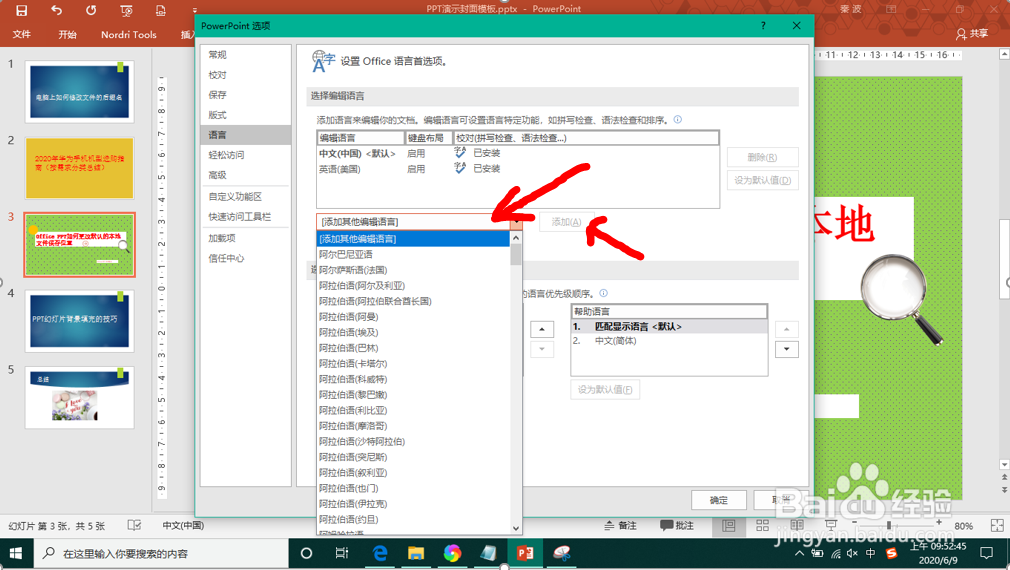Switch to Reading view icon
The width and height of the screenshot is (1010, 570).
pyautogui.click(x=797, y=526)
